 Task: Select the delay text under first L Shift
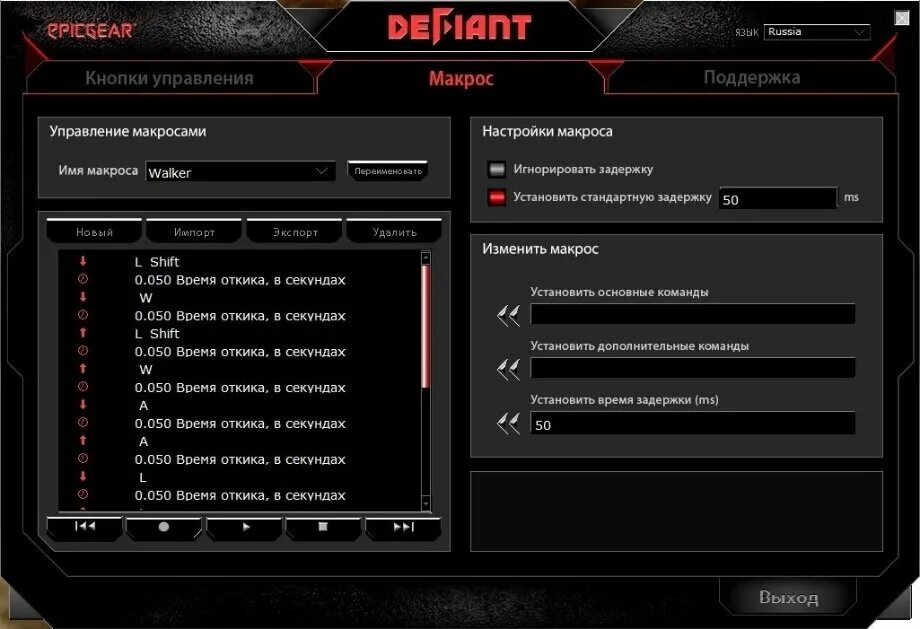(240, 280)
